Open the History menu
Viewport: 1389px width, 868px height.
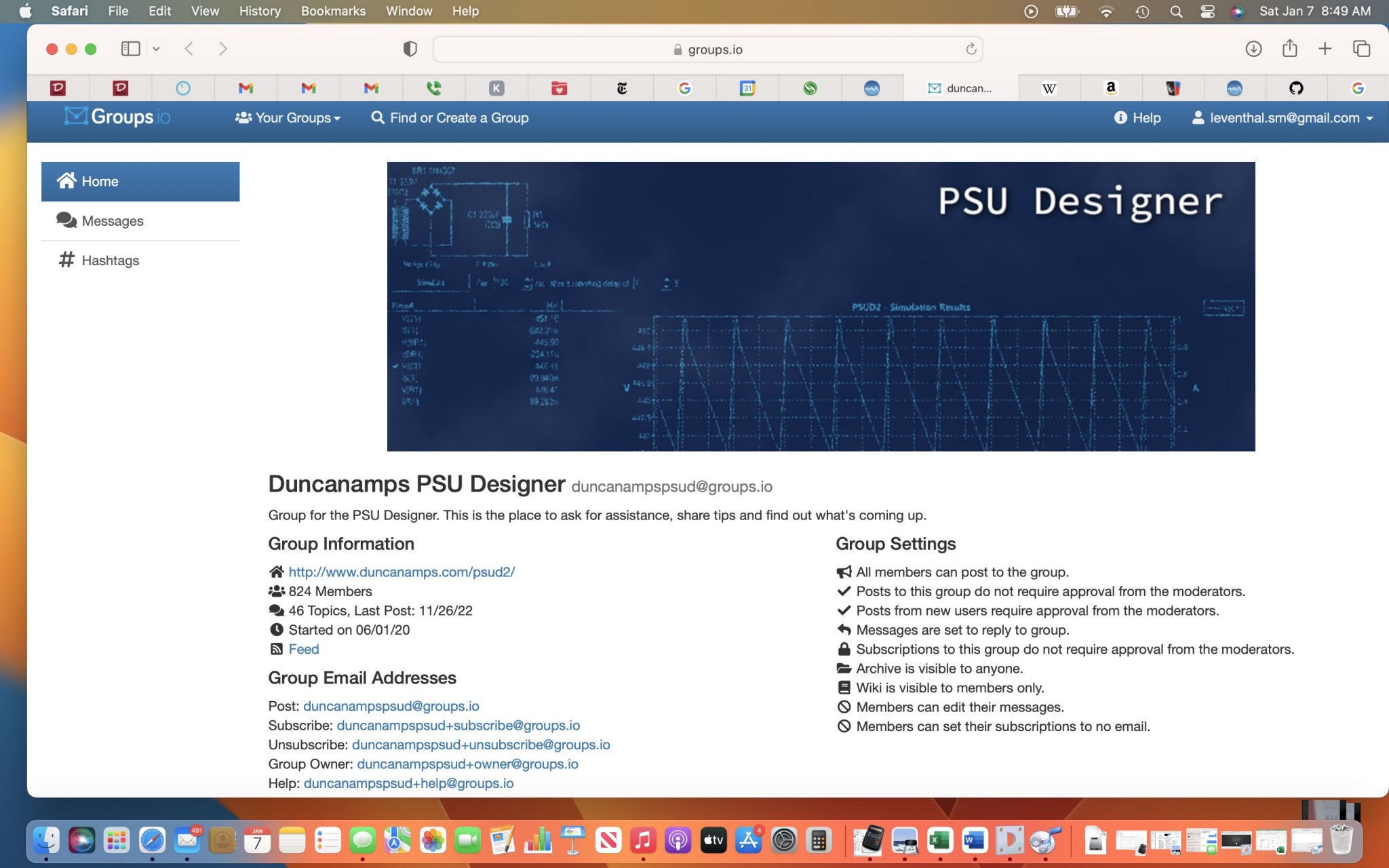tap(260, 11)
